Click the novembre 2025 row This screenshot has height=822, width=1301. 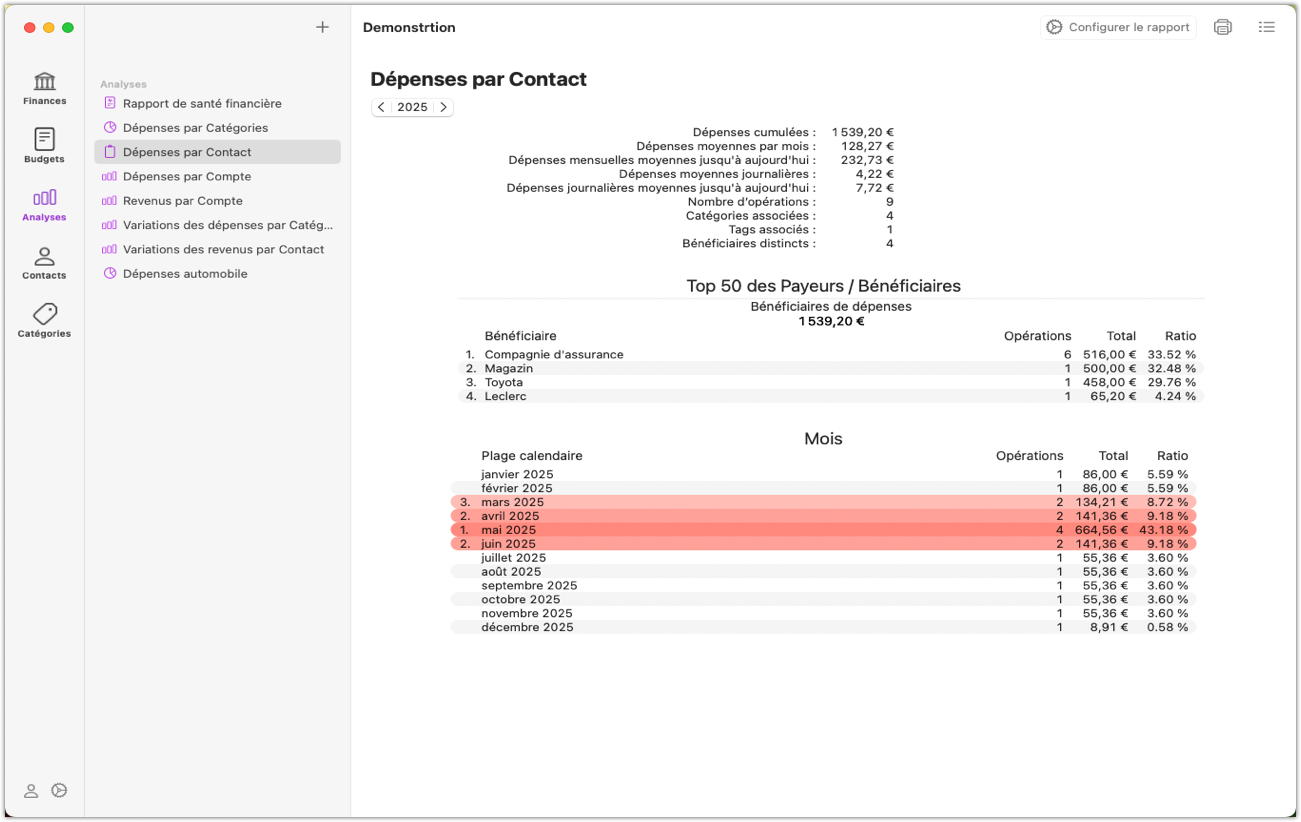[x=823, y=613]
